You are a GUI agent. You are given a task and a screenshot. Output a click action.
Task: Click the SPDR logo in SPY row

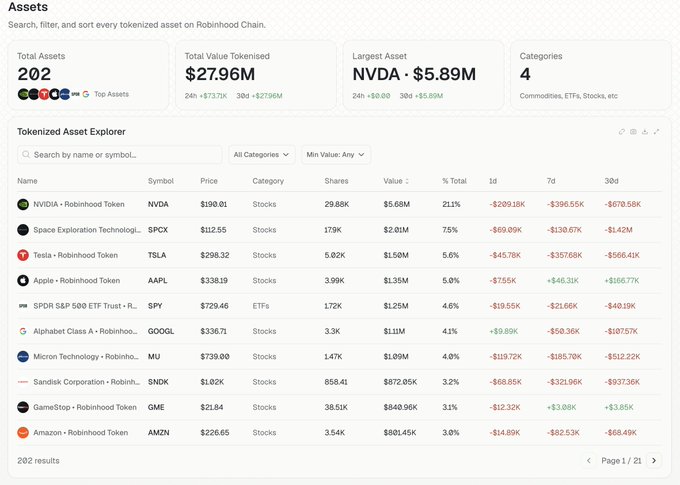point(23,306)
